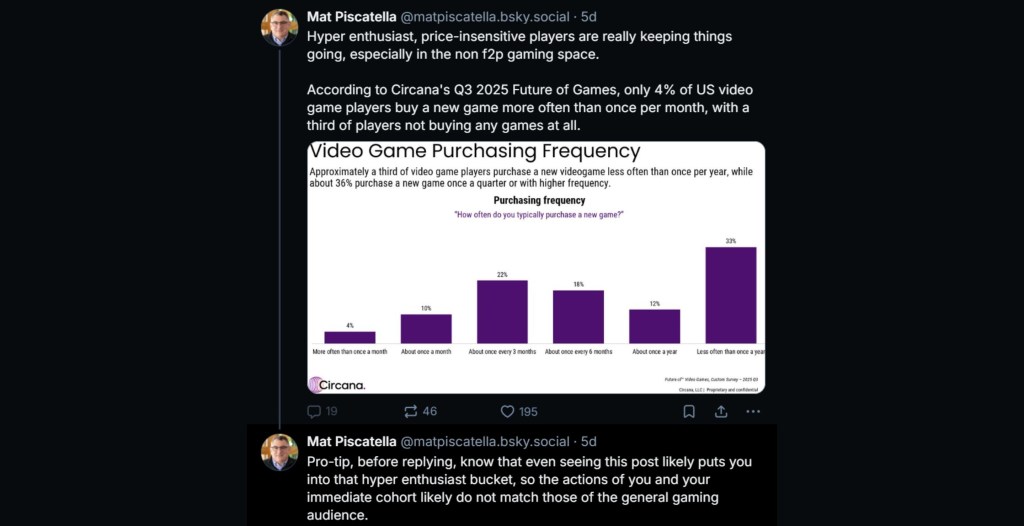This screenshot has width=1024, height=526.
Task: Click the 195 likes count
Action: 528,411
